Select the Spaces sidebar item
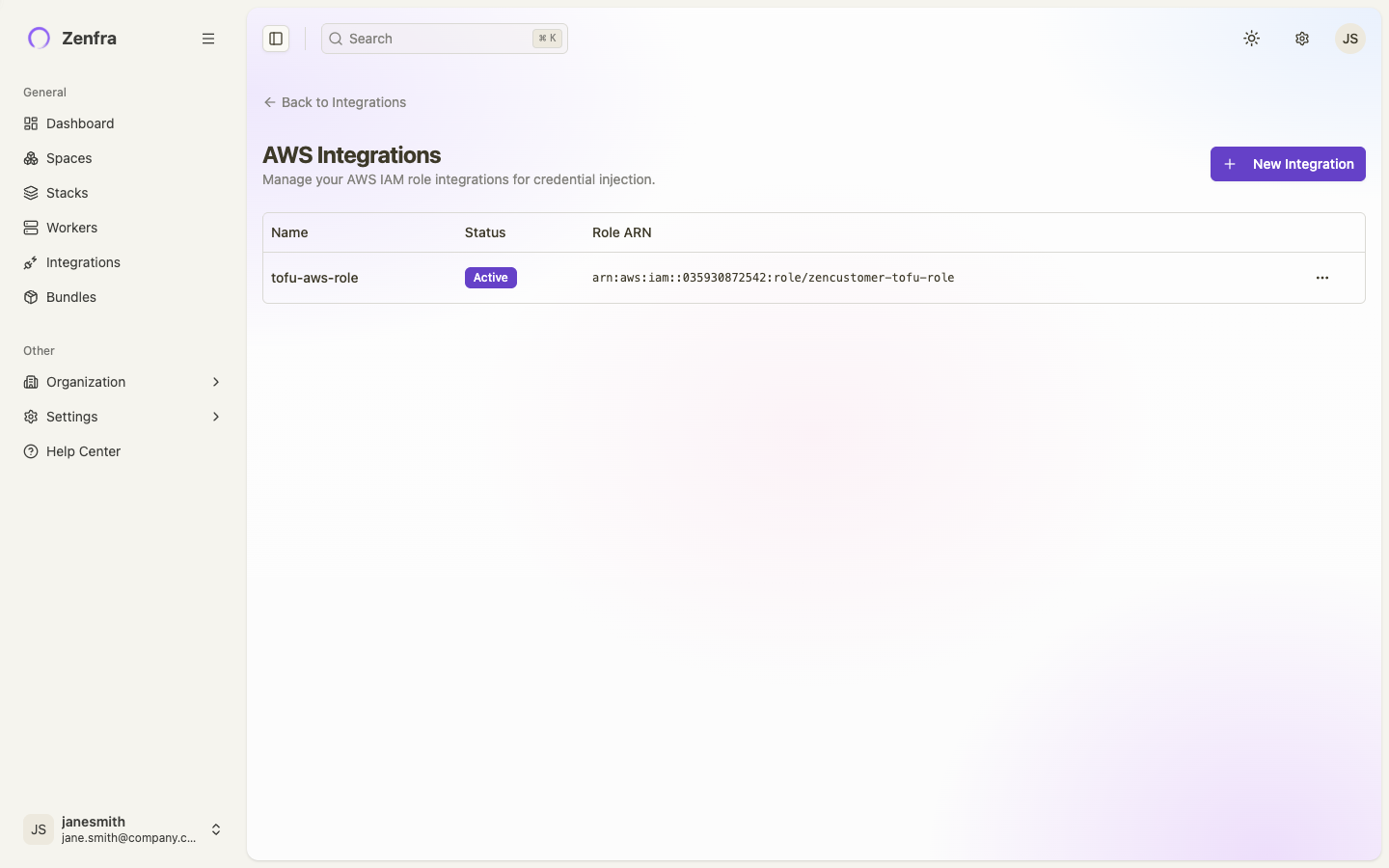The image size is (1389, 868). (68, 158)
